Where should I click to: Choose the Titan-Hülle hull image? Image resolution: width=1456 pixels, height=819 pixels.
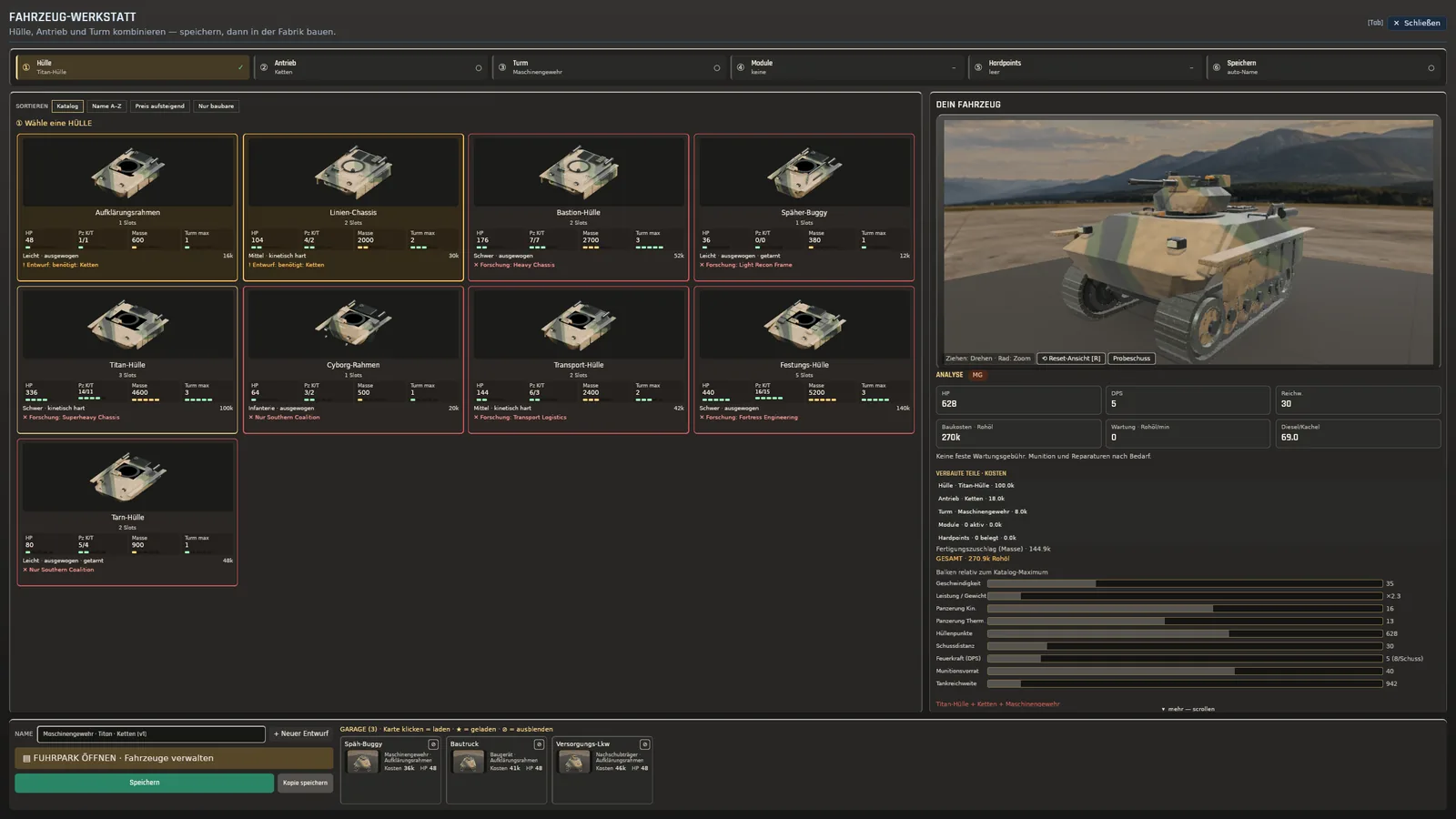(x=127, y=325)
